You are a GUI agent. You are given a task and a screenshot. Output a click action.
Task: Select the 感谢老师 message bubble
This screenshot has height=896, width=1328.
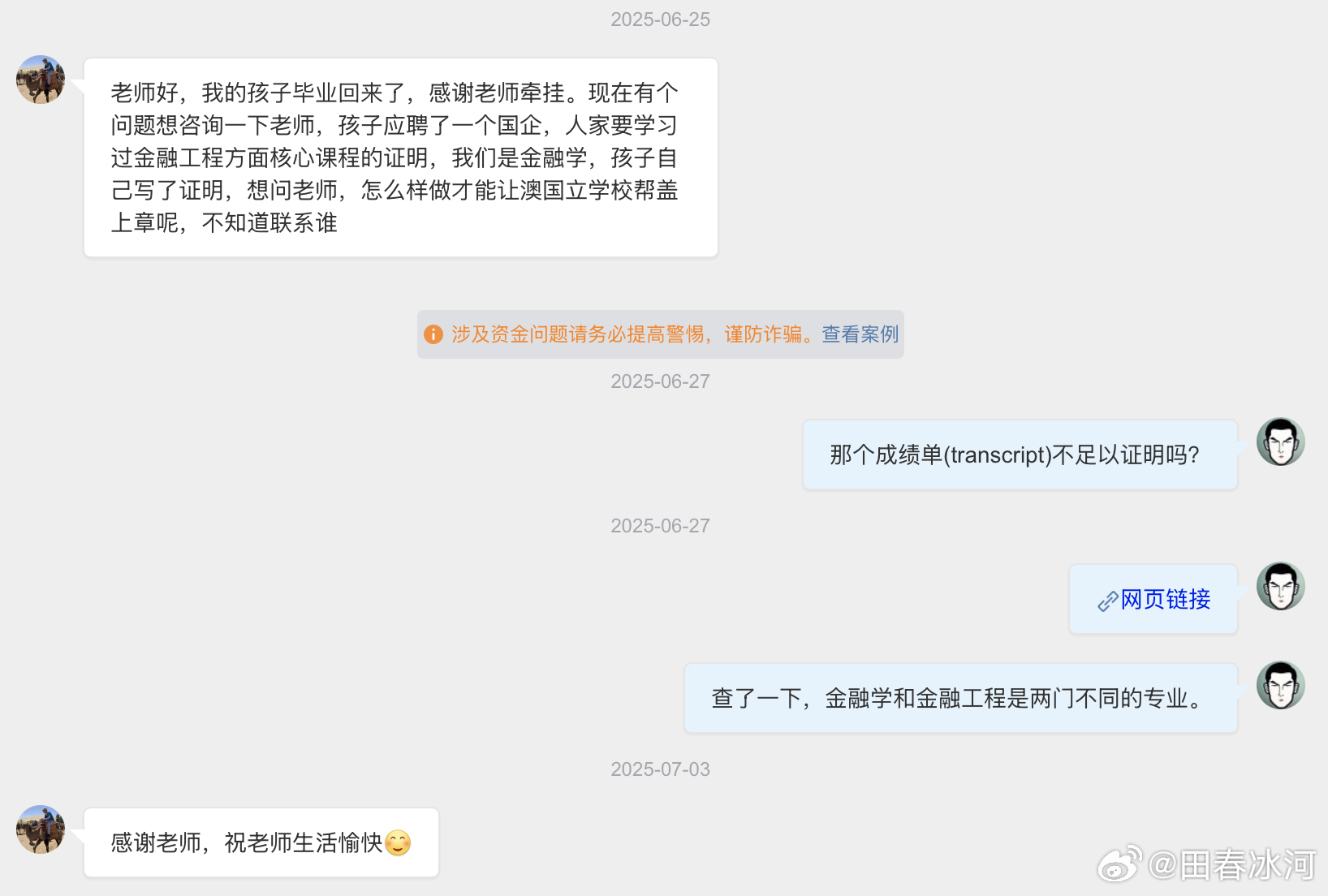[261, 842]
